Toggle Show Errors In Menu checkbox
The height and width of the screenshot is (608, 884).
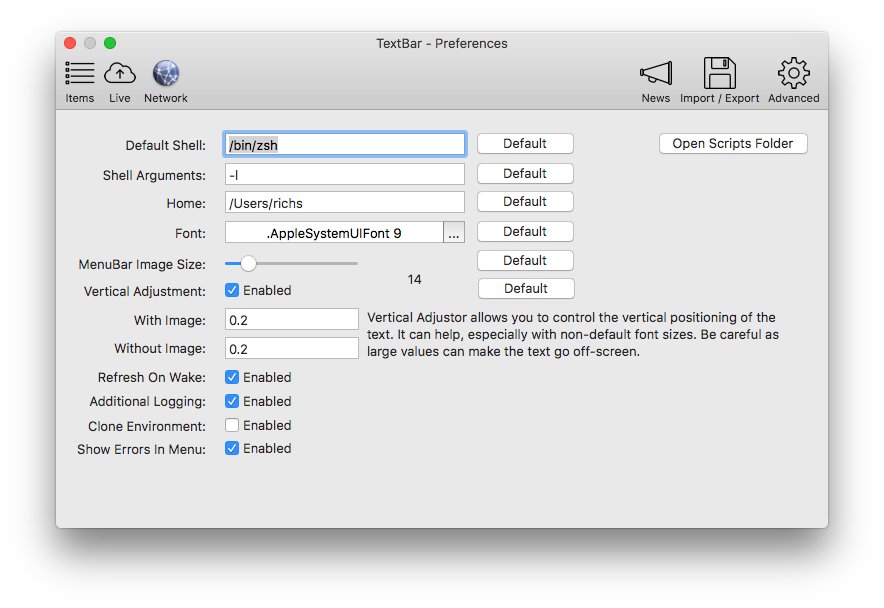232,448
